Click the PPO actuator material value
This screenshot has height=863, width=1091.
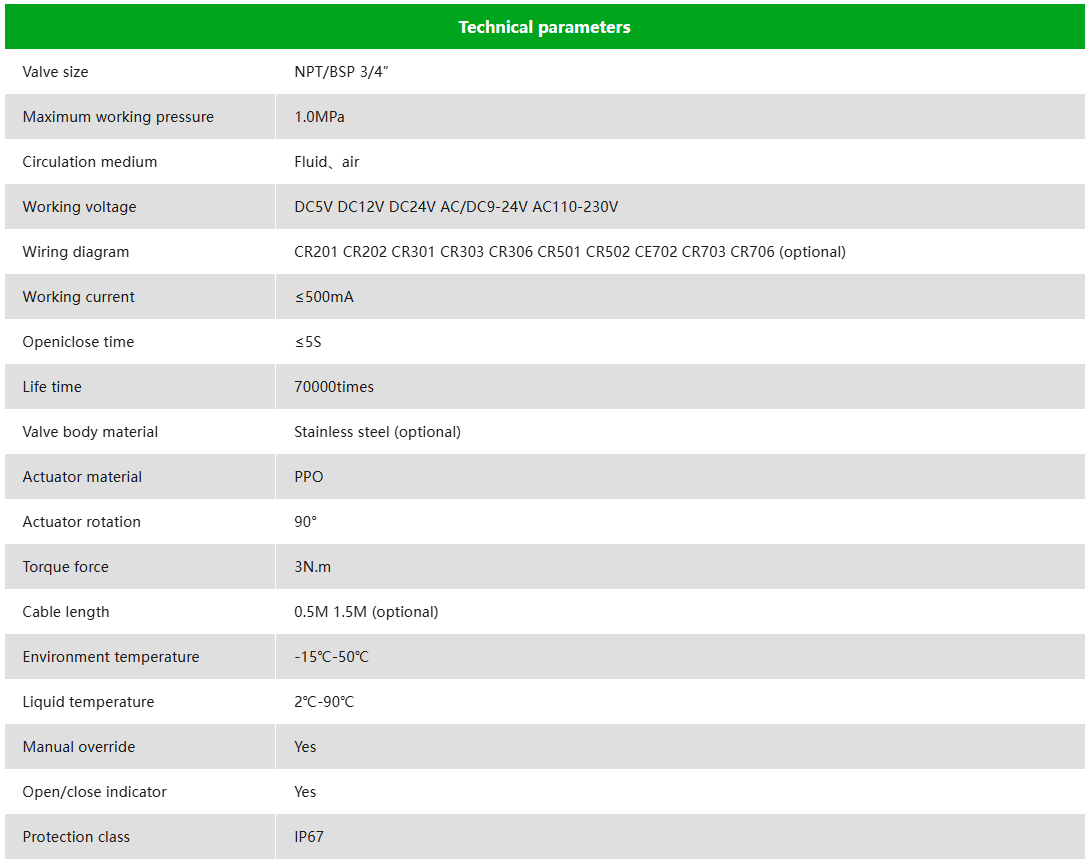tap(309, 477)
